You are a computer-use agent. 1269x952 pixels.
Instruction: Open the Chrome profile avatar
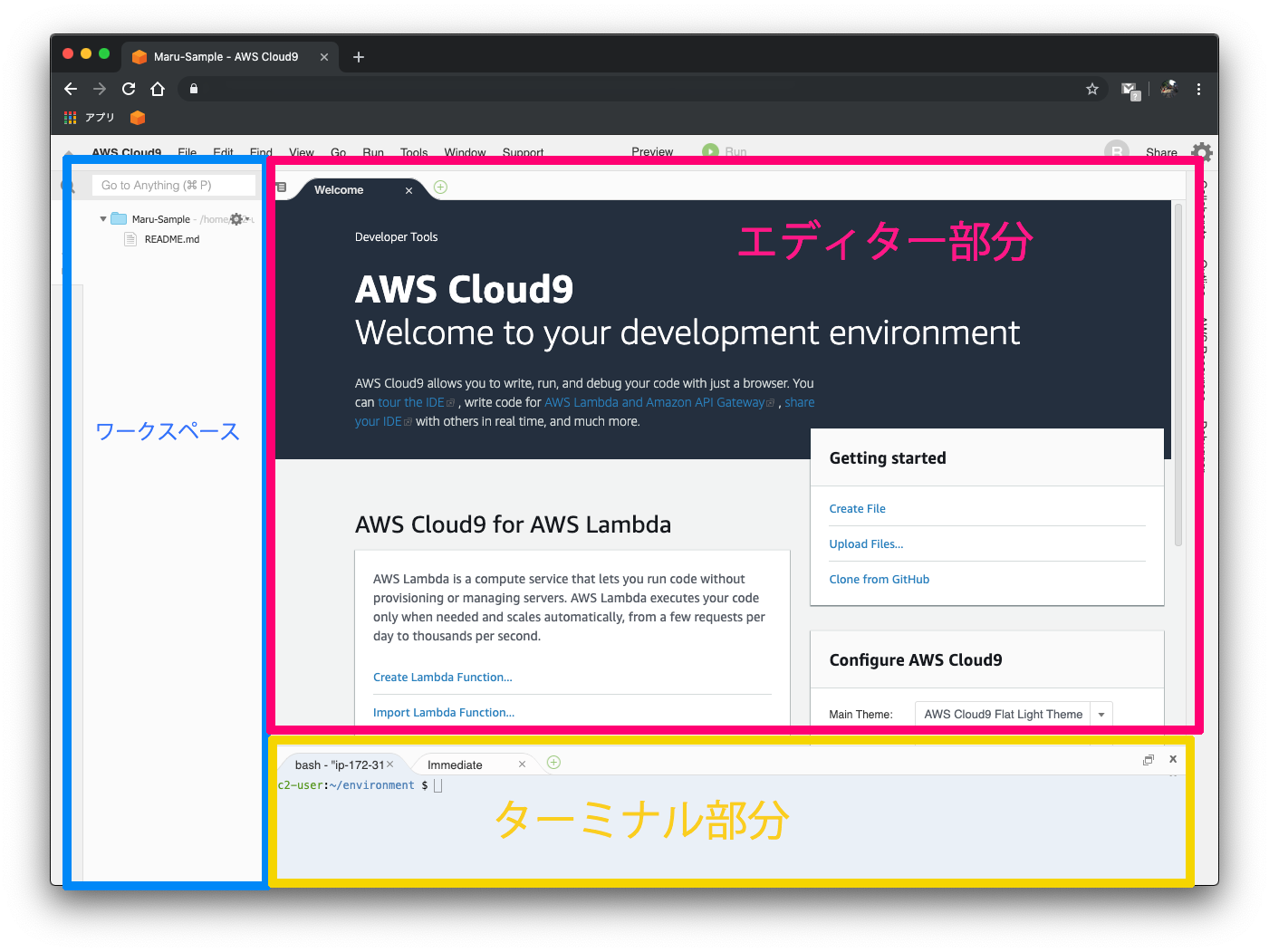click(1168, 89)
